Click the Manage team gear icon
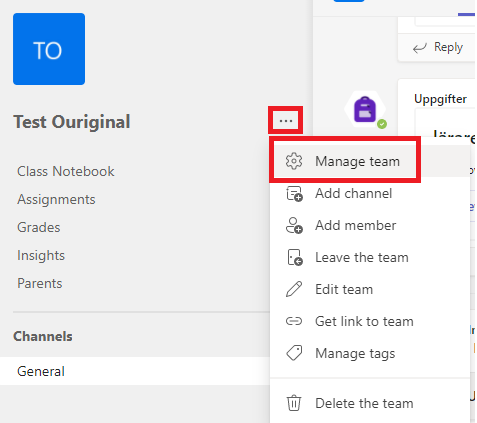 (294, 161)
